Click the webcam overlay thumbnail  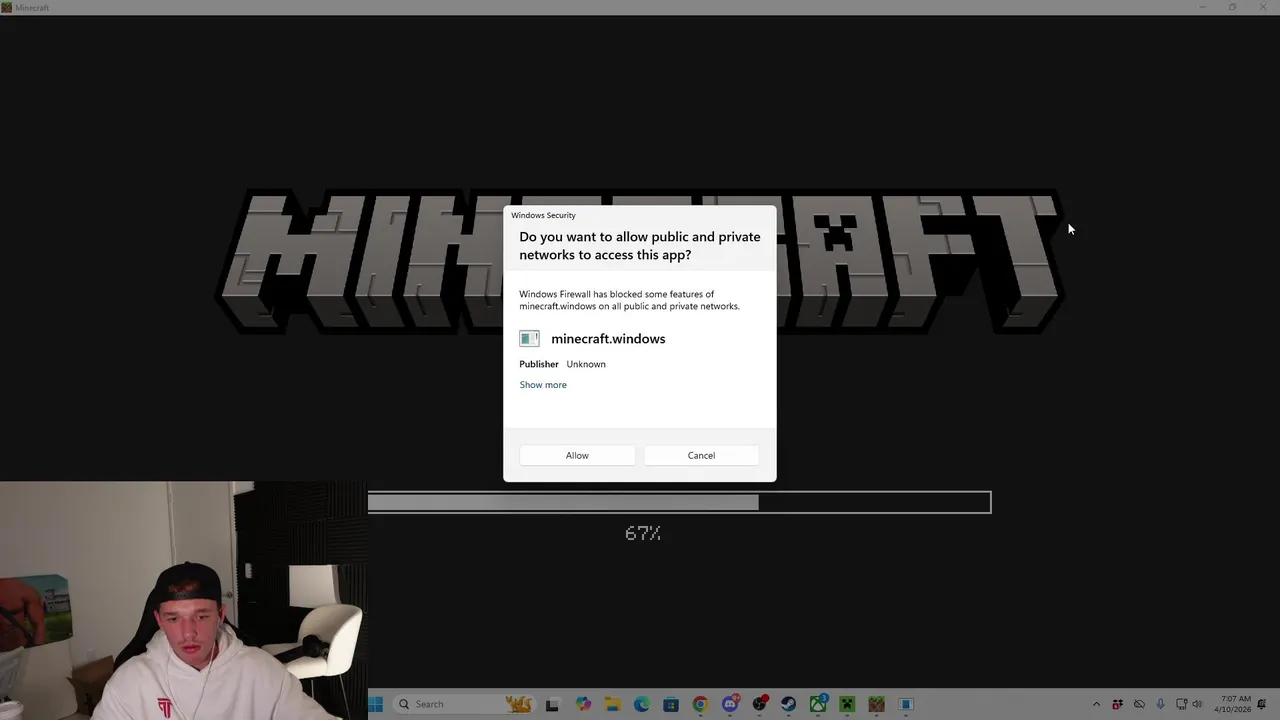[184, 600]
